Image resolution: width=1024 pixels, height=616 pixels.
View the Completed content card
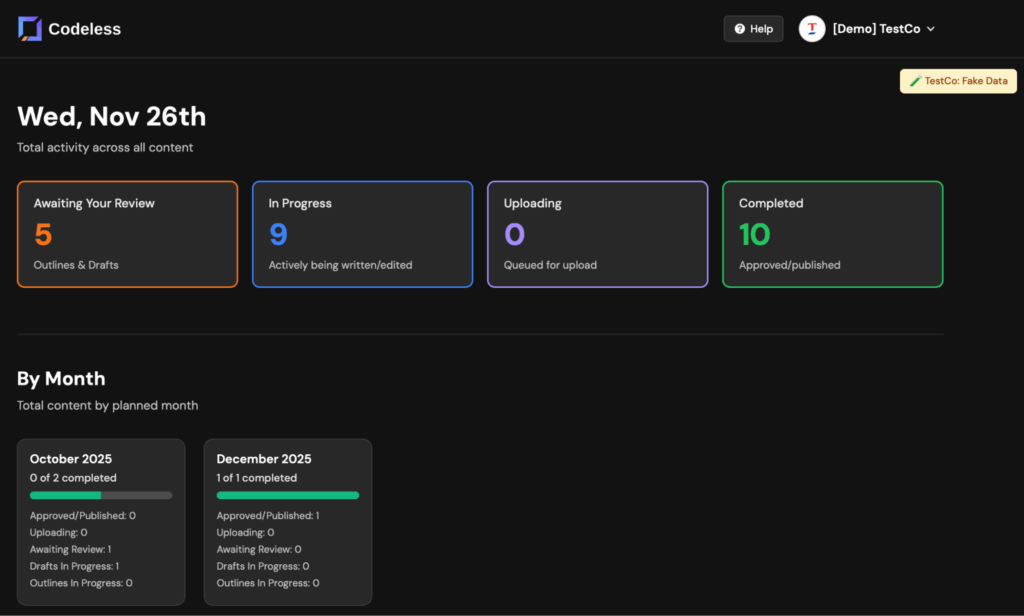[x=832, y=234]
